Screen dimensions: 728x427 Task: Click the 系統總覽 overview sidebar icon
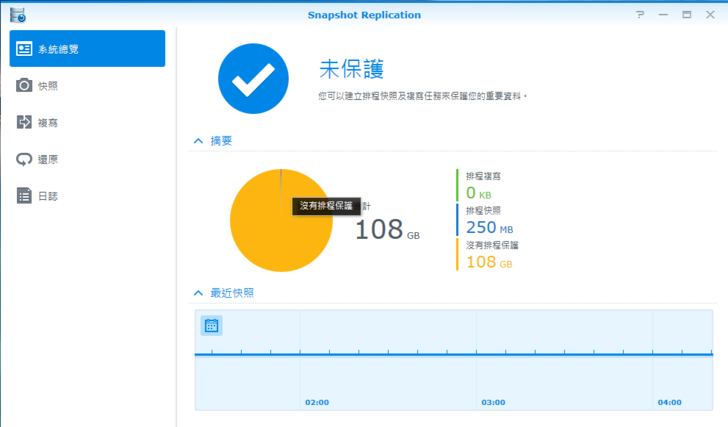coord(24,49)
